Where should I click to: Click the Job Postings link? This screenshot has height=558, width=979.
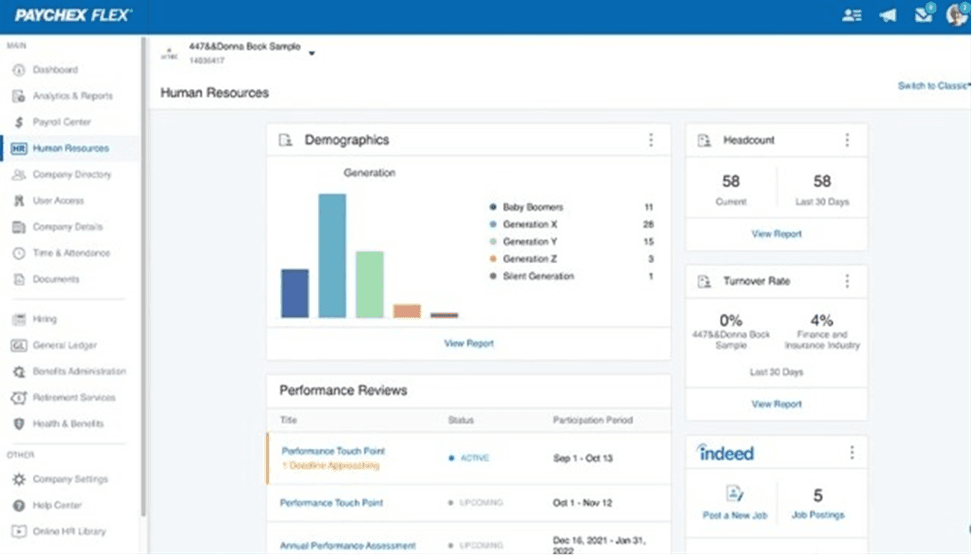click(818, 516)
